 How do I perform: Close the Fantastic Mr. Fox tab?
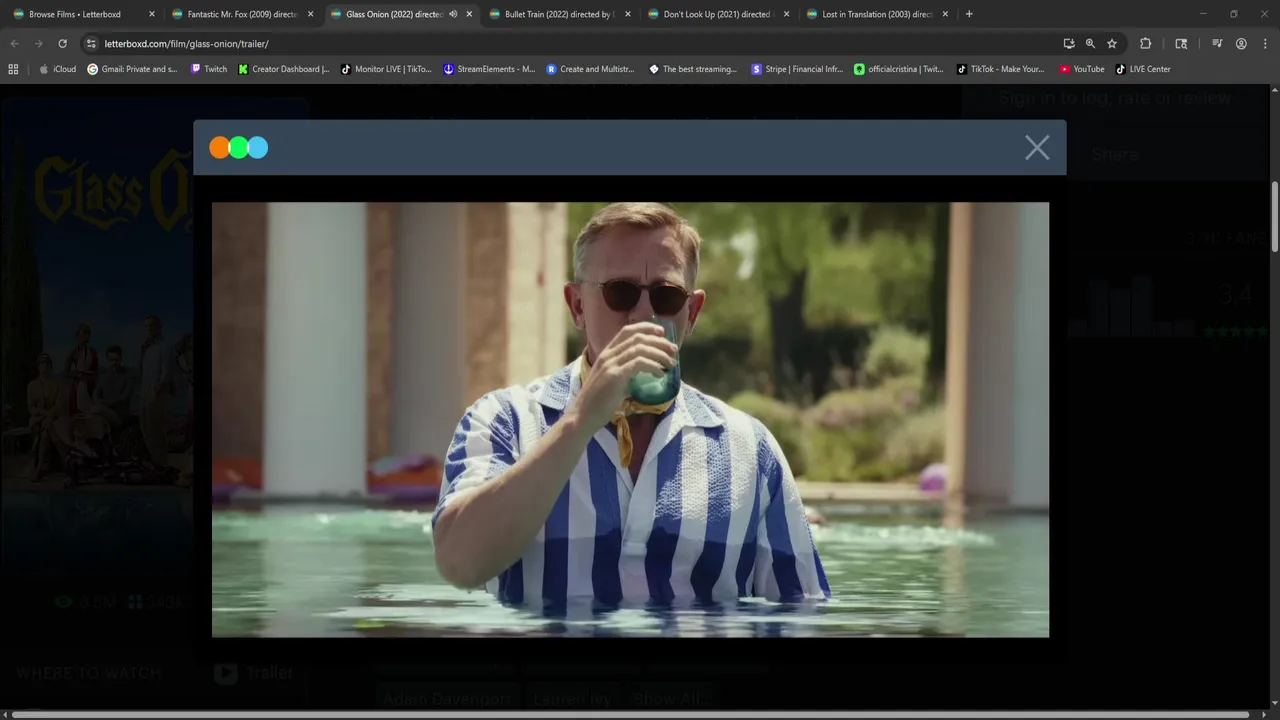(x=310, y=14)
